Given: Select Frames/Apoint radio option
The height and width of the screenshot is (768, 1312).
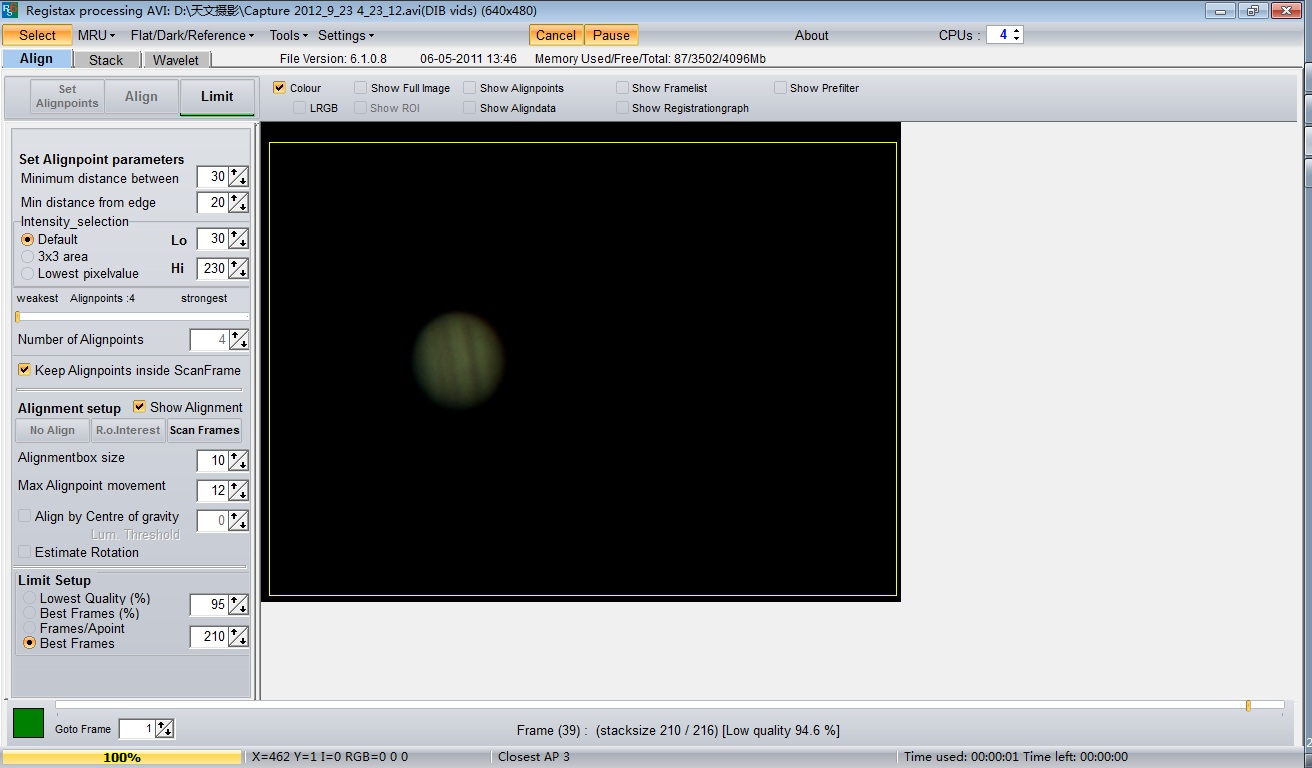Looking at the screenshot, I should pyautogui.click(x=29, y=628).
